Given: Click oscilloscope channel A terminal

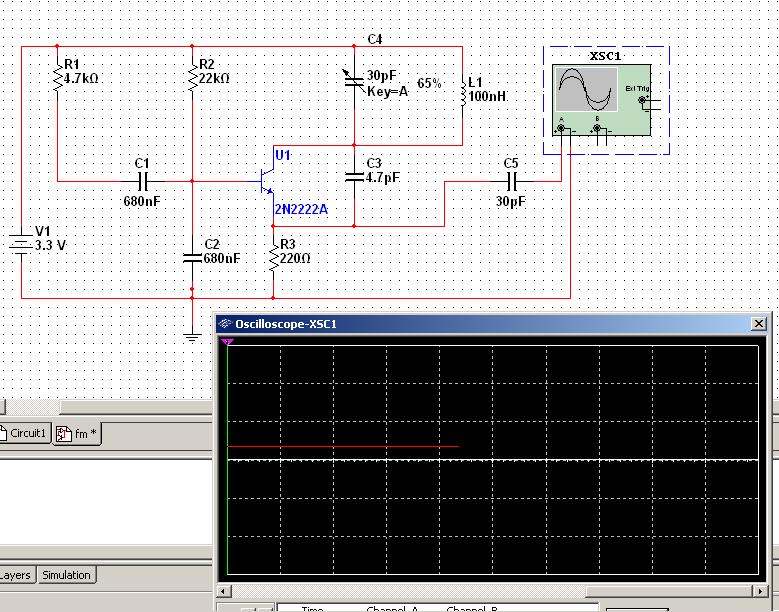Looking at the screenshot, I should 561,129.
